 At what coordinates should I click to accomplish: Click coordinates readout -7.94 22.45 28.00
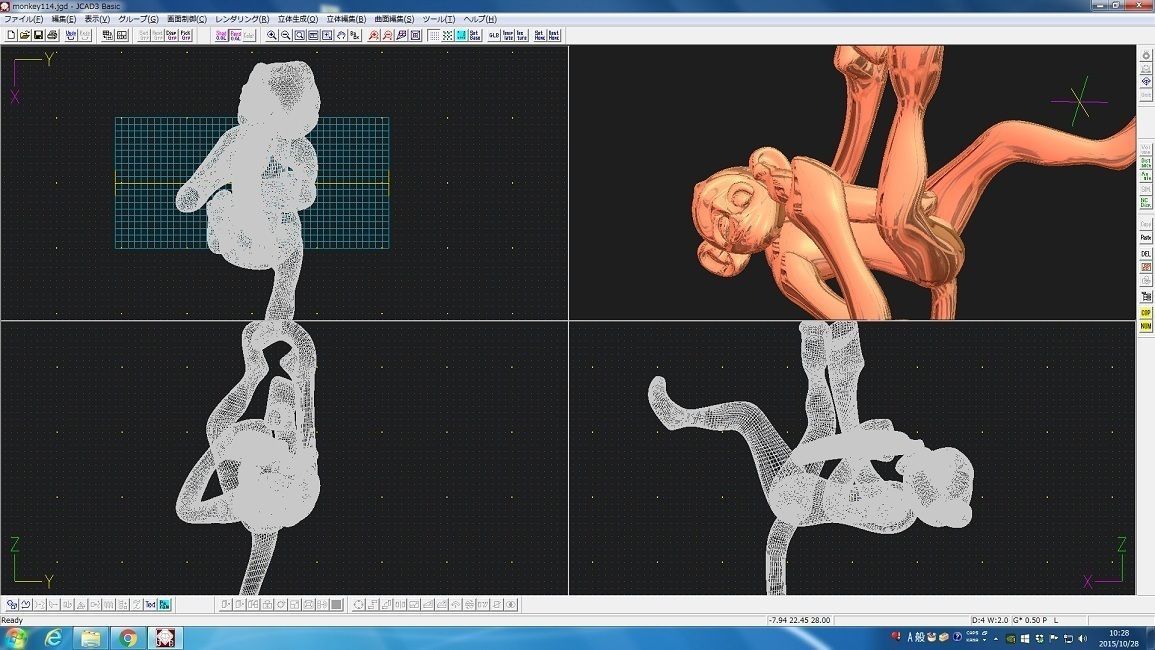pos(799,620)
